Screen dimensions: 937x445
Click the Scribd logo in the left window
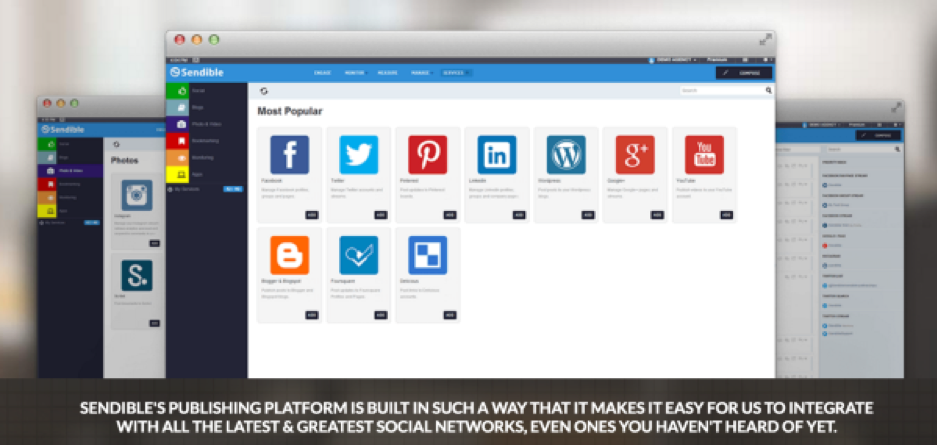(137, 275)
